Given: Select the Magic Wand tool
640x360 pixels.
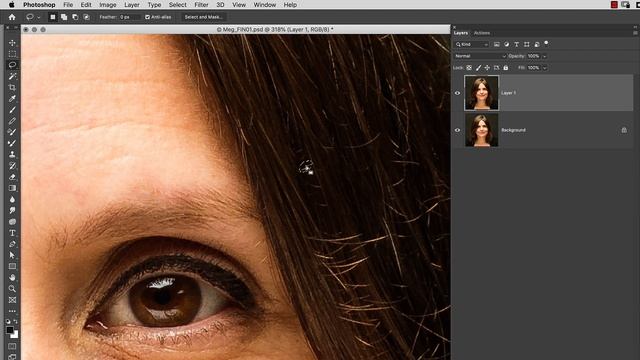Looking at the screenshot, I should pos(12,76).
